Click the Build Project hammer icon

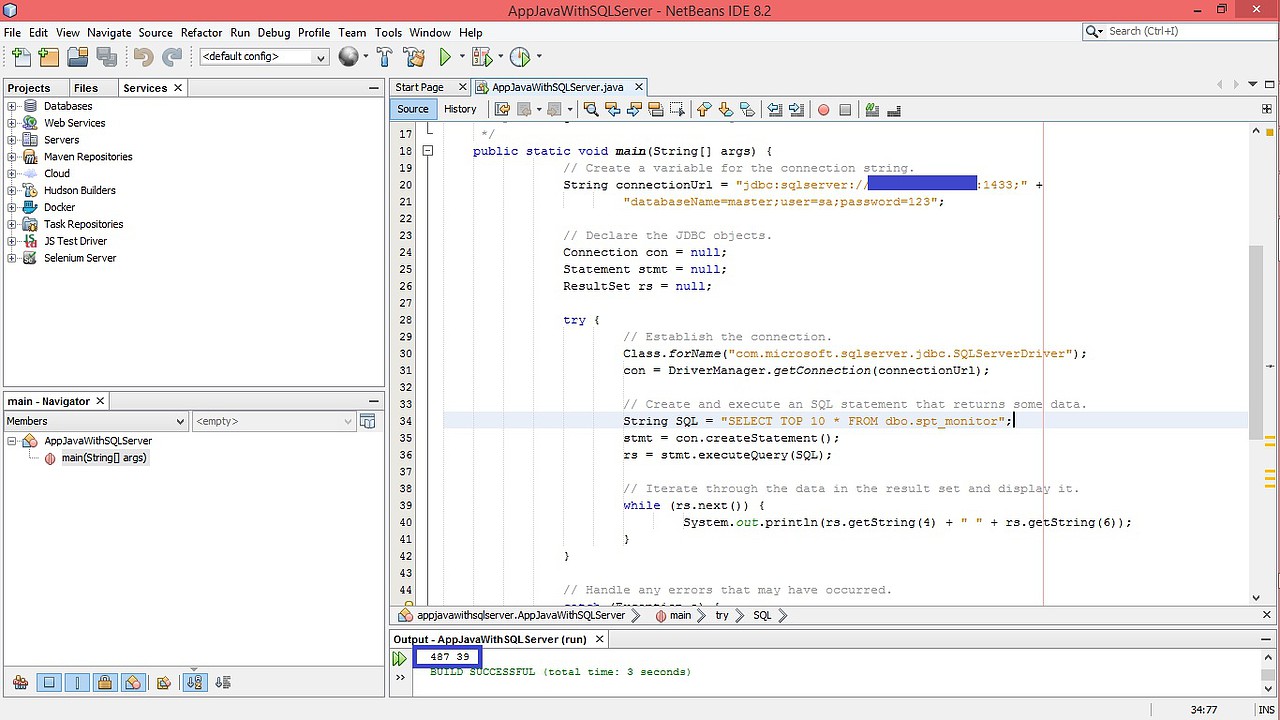(385, 57)
